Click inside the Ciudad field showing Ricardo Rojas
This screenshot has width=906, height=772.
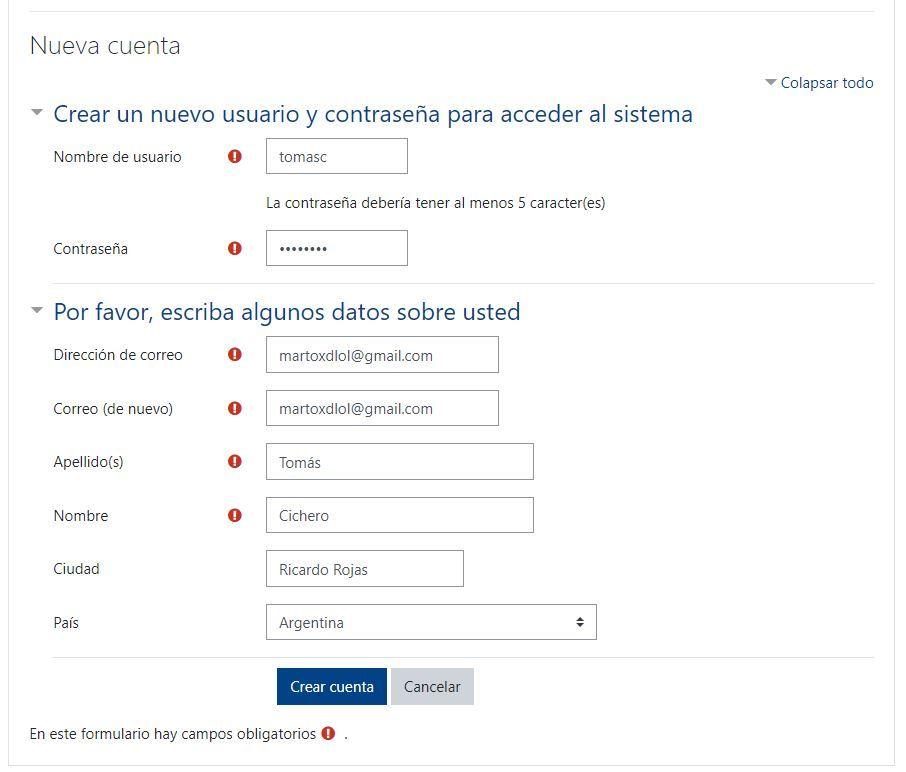pos(364,568)
